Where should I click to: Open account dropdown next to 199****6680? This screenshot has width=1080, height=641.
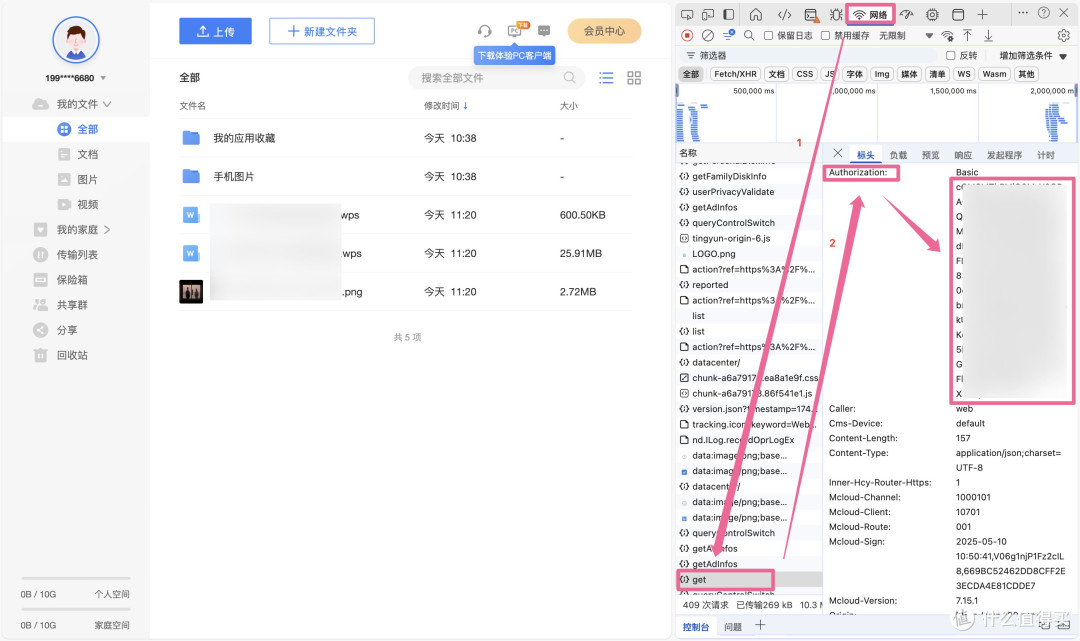point(103,78)
